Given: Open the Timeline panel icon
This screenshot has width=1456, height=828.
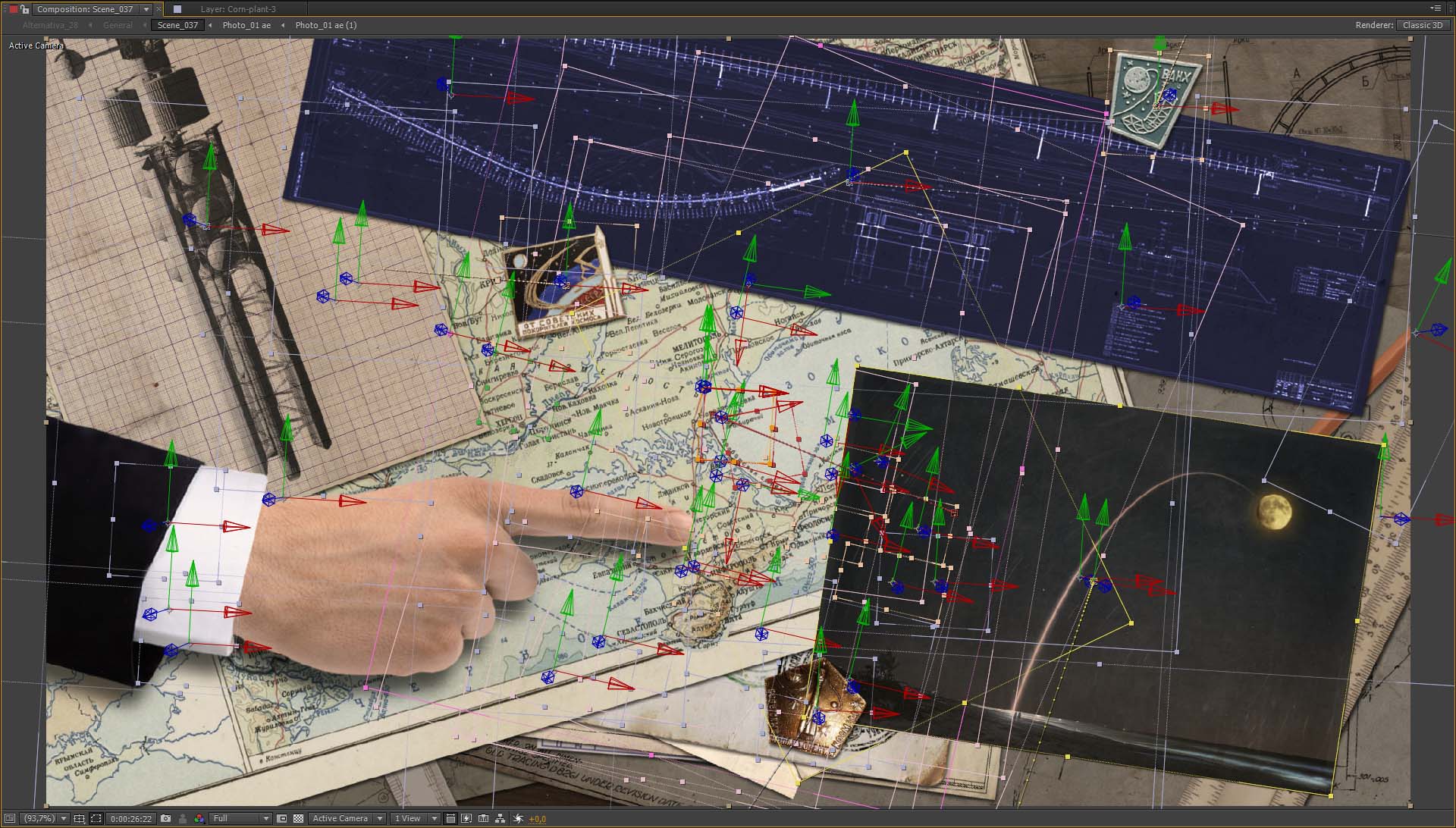Looking at the screenshot, I should coord(483,818).
